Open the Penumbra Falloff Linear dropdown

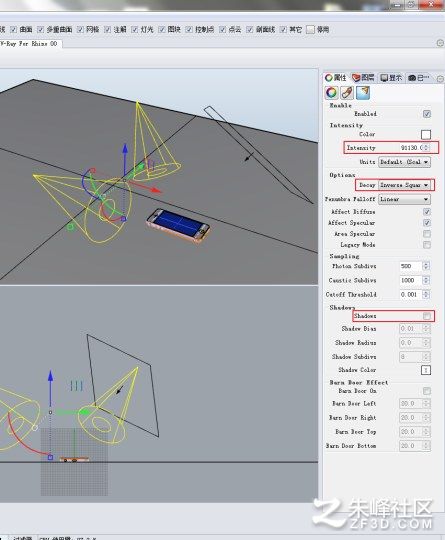pos(404,199)
